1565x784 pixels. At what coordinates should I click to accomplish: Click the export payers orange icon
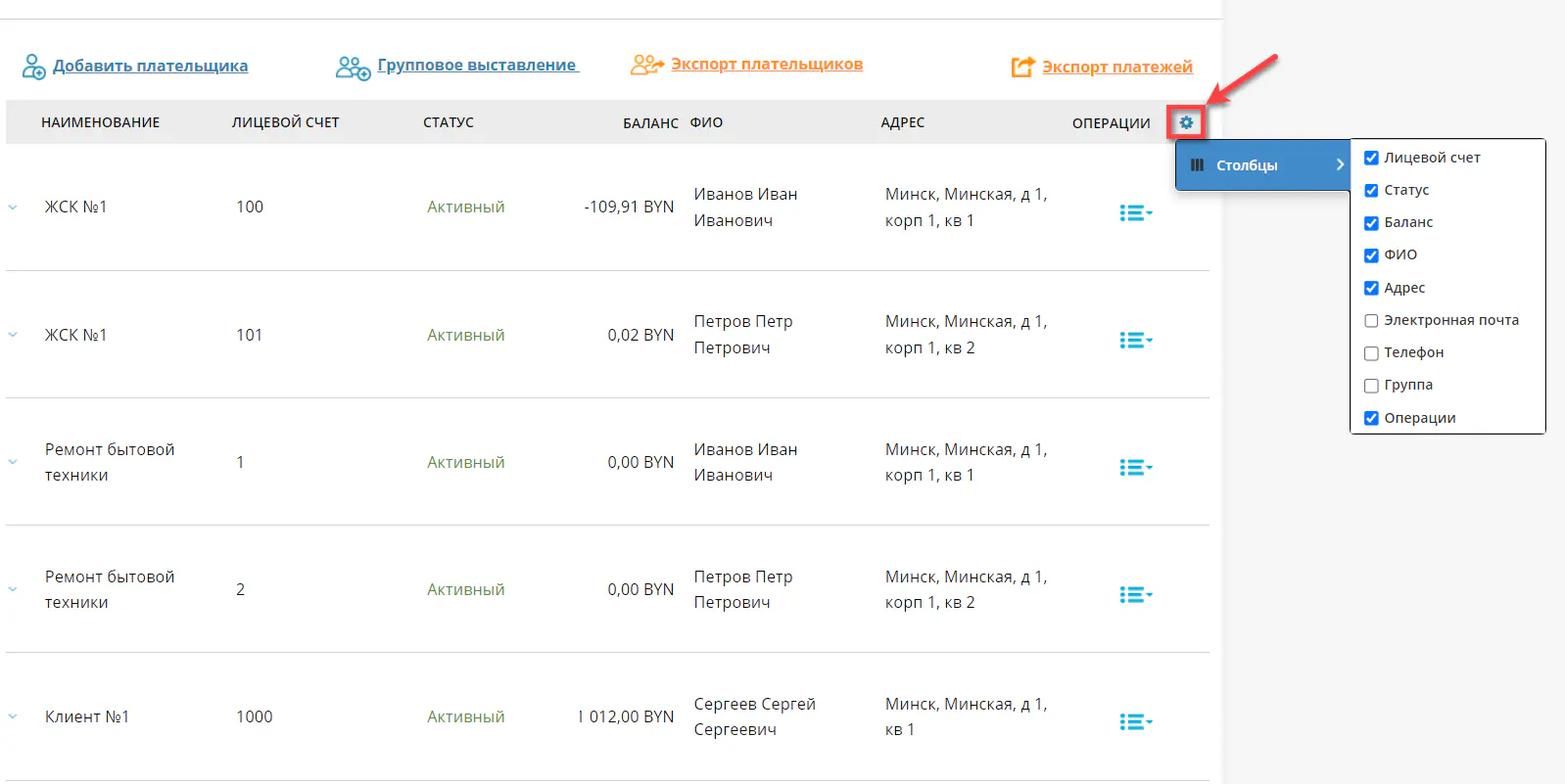pyautogui.click(x=646, y=65)
